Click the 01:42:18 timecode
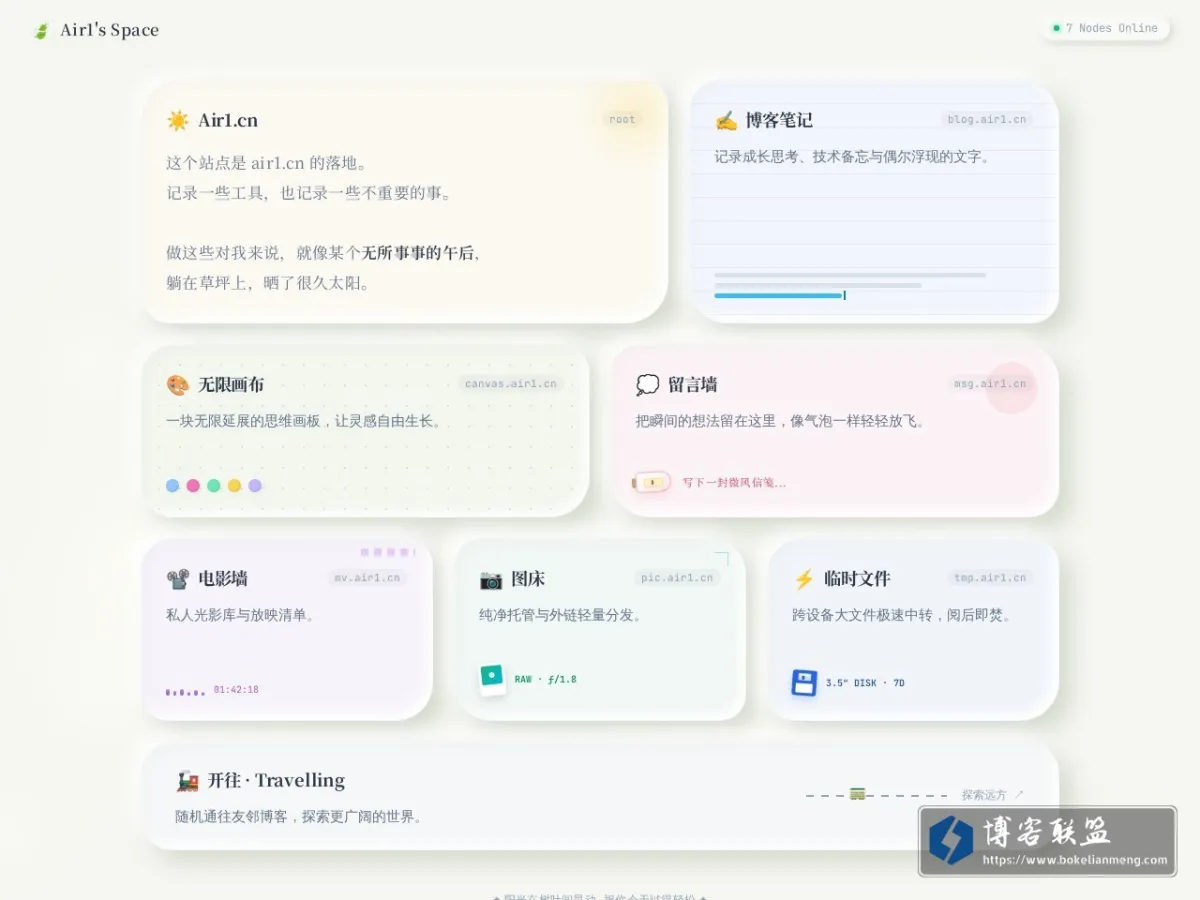 click(x=236, y=689)
